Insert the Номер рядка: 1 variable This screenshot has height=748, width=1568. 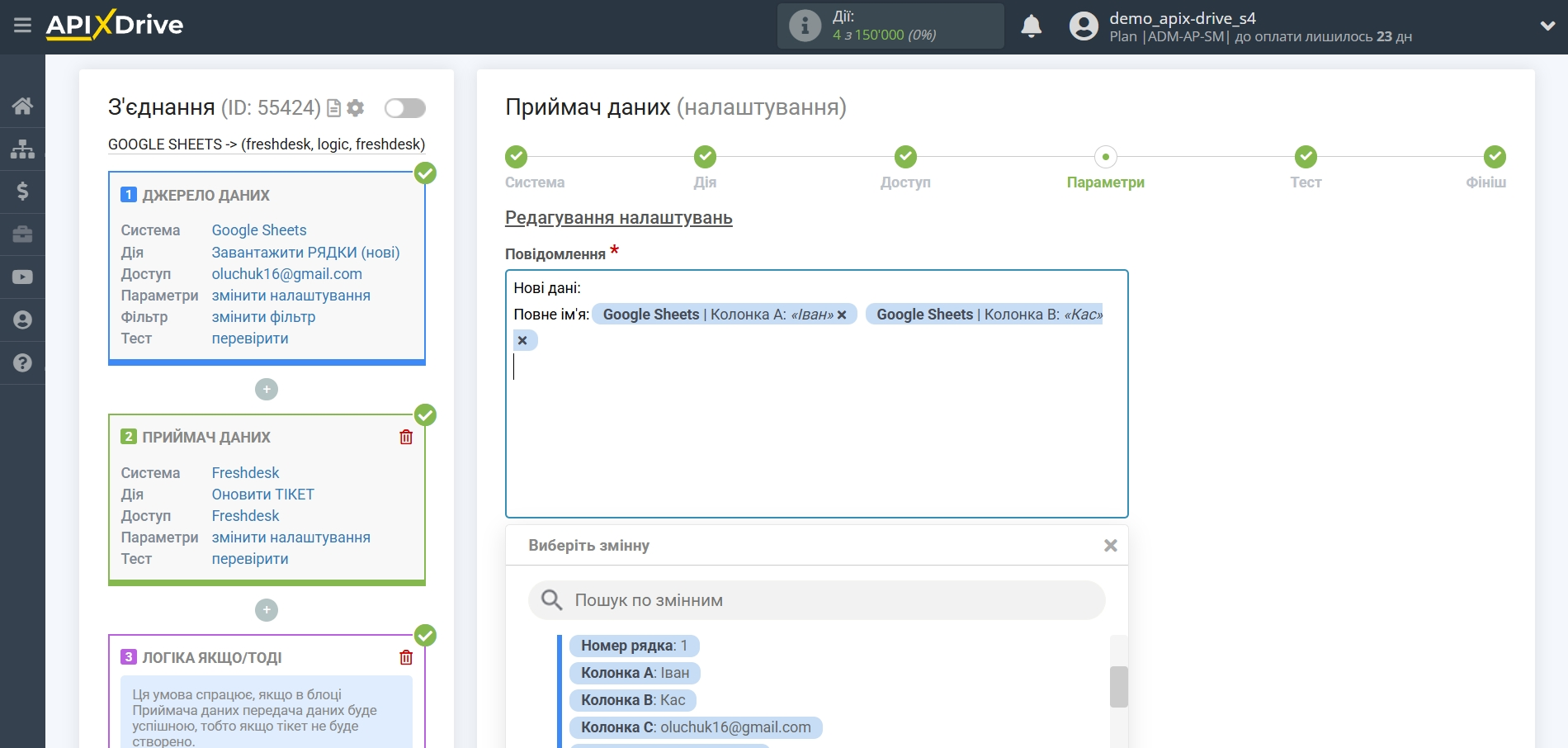(x=634, y=646)
